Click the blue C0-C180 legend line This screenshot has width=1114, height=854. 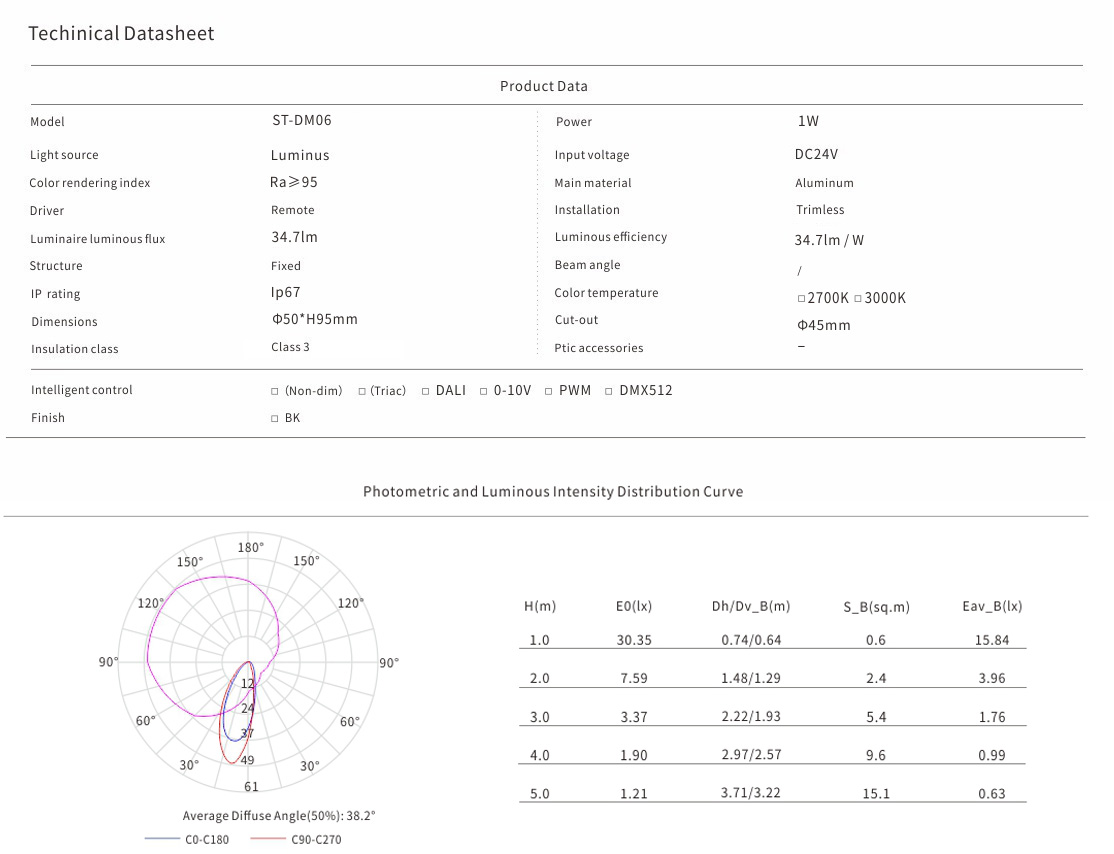[x=162, y=838]
